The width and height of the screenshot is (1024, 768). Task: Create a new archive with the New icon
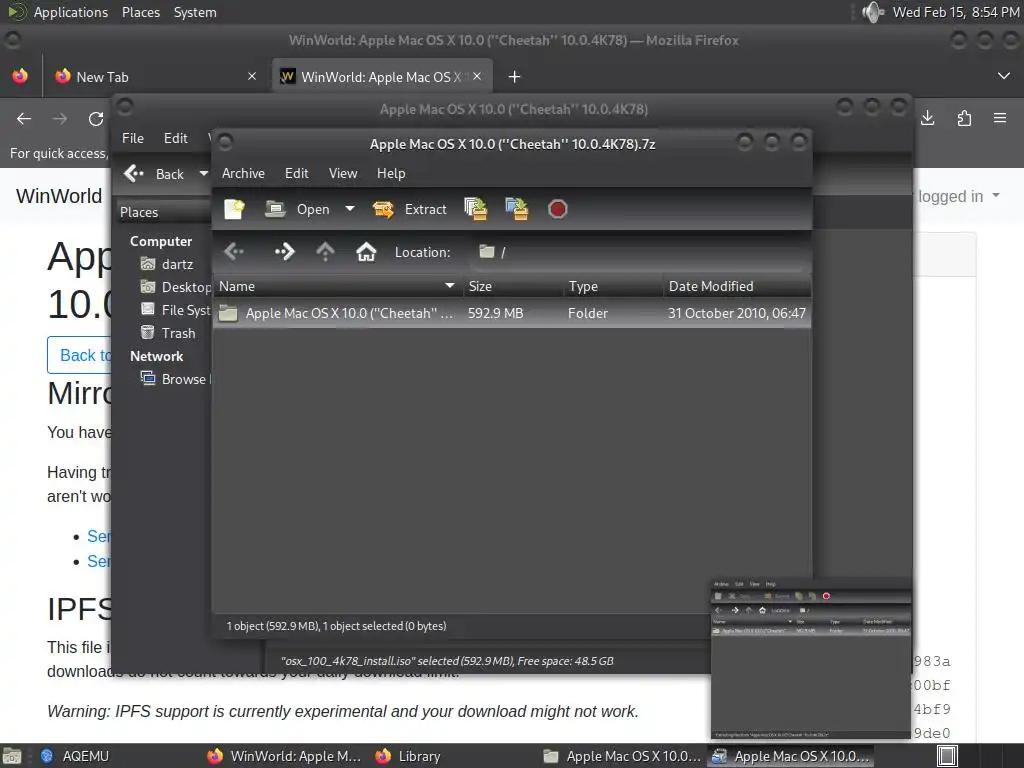coord(234,209)
